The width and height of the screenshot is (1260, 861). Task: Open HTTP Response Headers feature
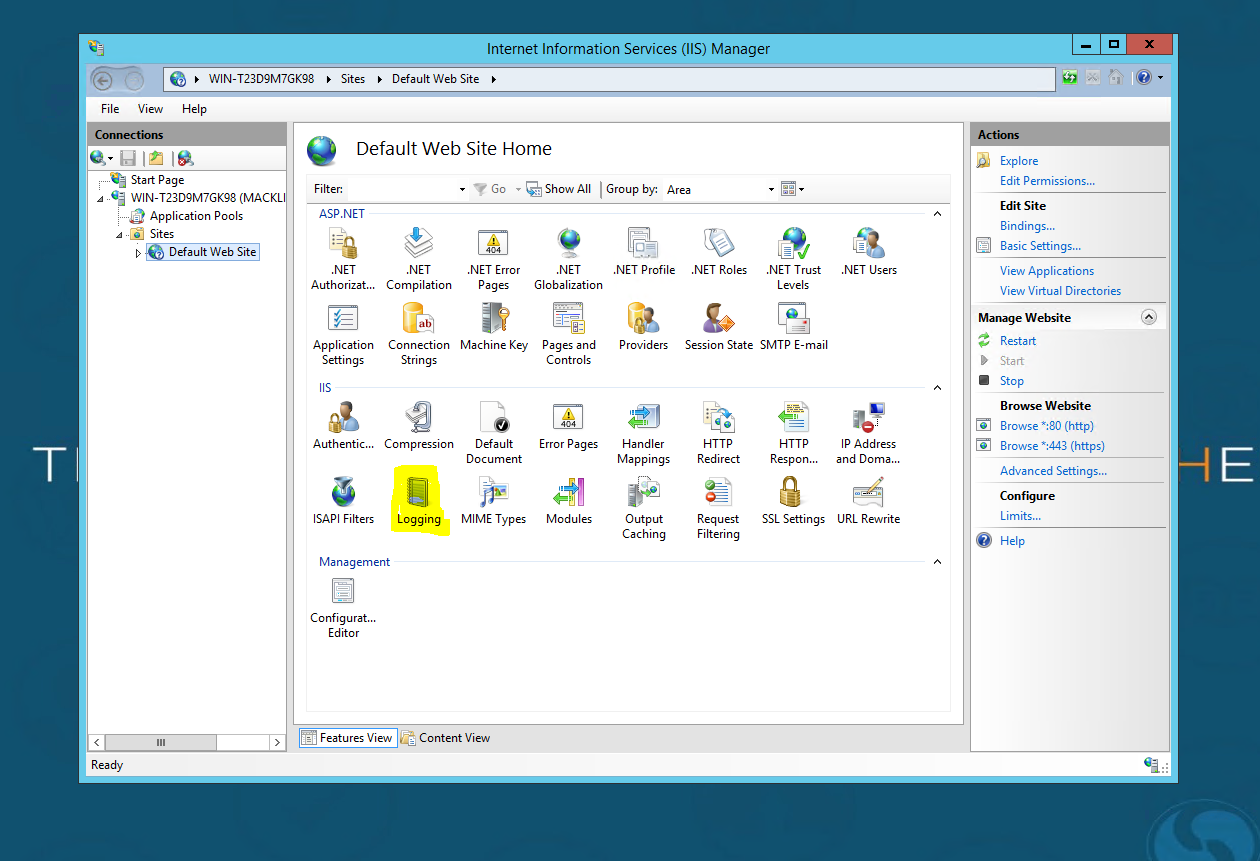pos(793,432)
